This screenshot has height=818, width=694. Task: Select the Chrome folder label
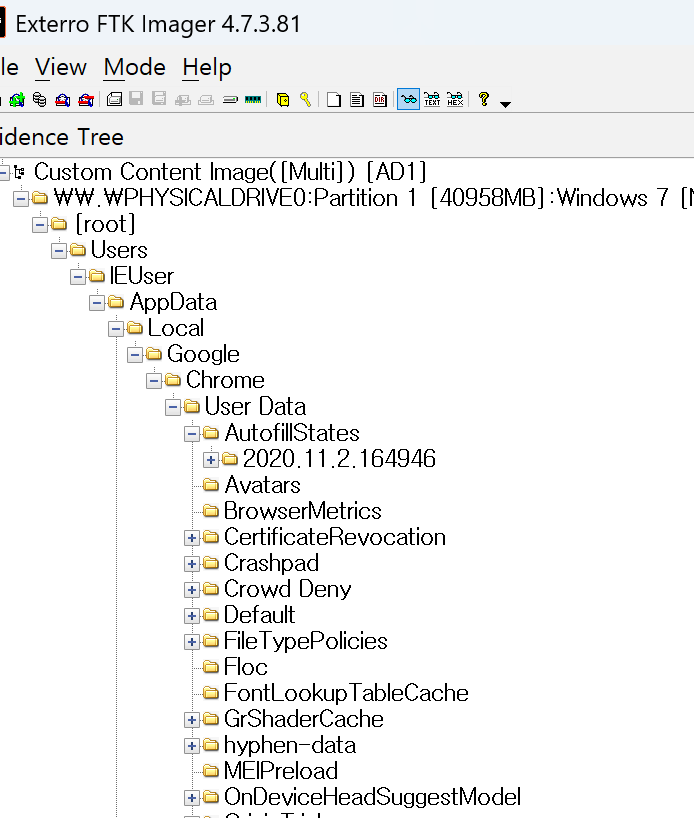click(x=225, y=380)
